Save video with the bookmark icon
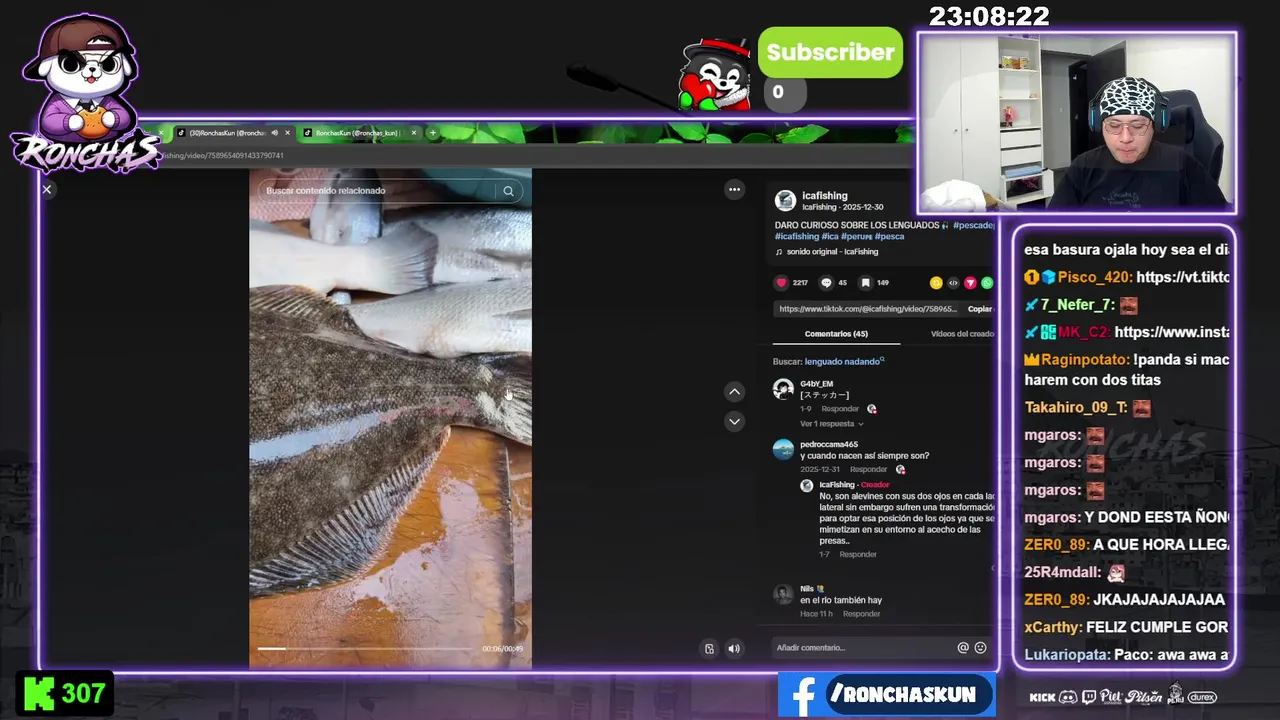1280x720 pixels. 866,283
